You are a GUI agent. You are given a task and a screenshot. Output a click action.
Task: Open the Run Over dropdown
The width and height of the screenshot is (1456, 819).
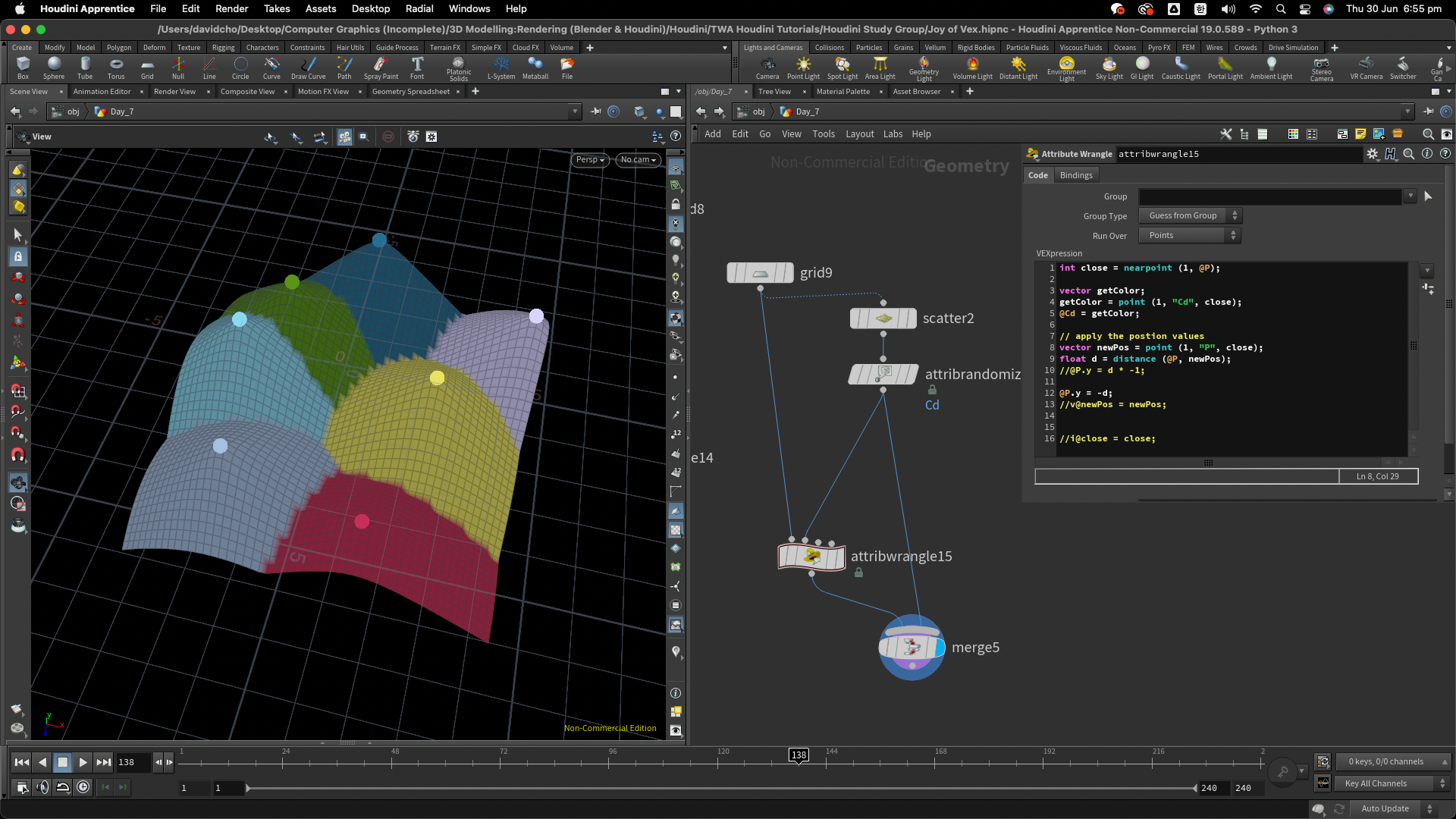tap(1190, 236)
